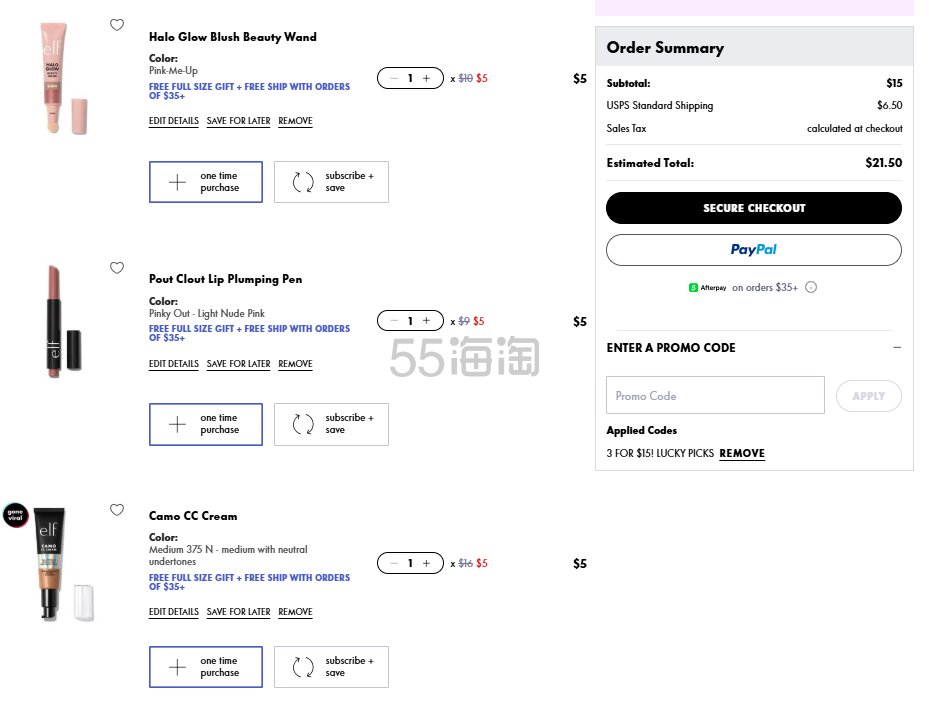Edit details of Halo Glow Blush Beauty Wand
This screenshot has width=929, height=713.
(174, 121)
